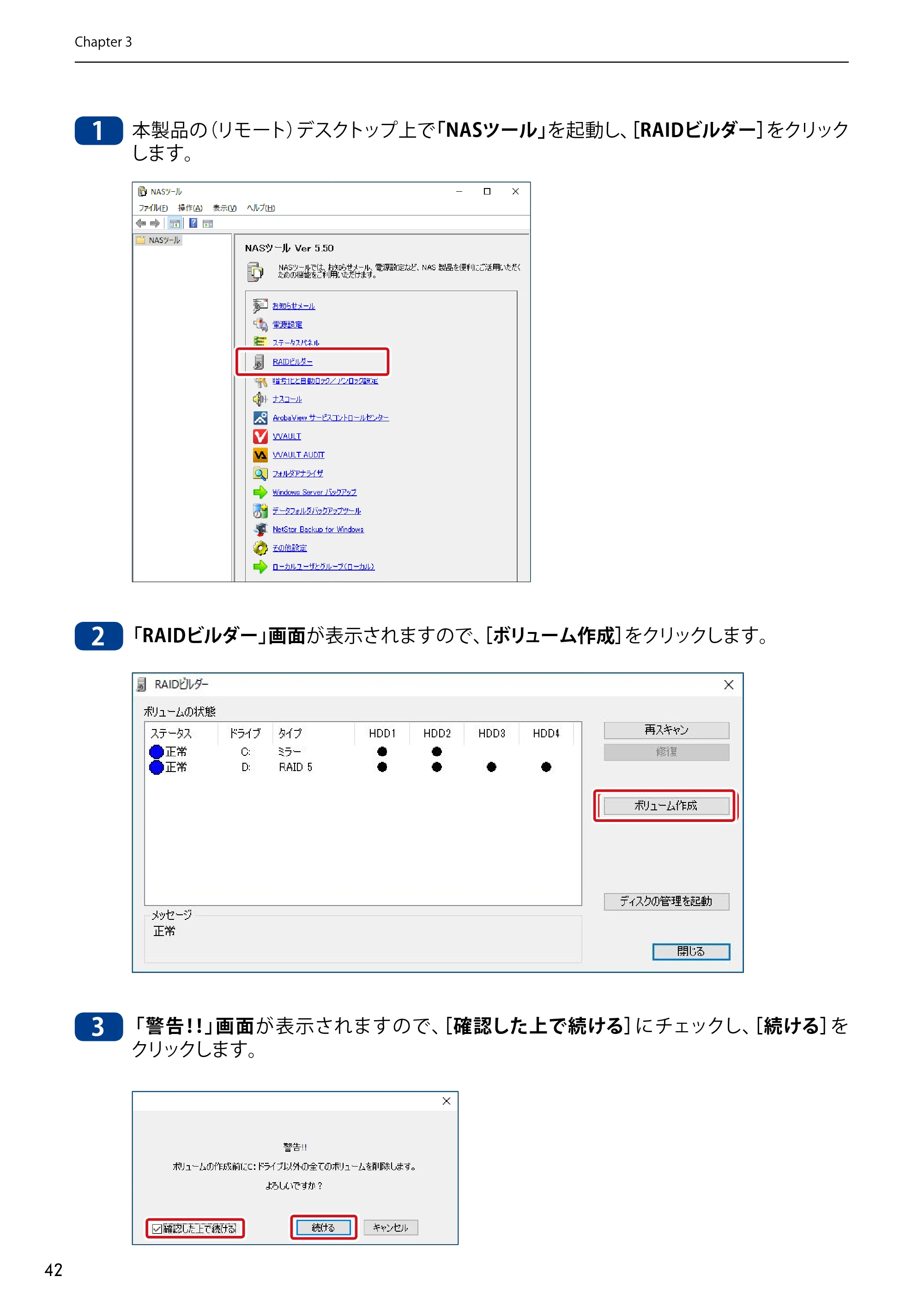Click the ドライブ column header
924x1307 pixels.
245,733
